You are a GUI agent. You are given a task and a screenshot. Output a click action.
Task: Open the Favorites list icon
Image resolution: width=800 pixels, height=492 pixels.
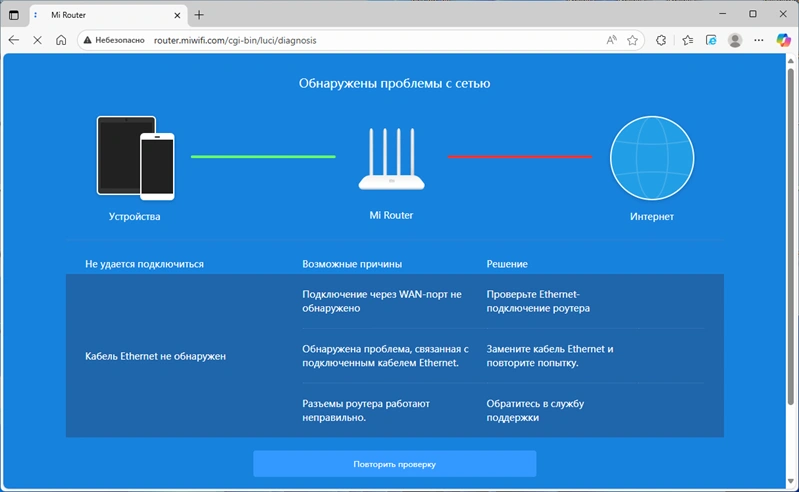coord(687,40)
